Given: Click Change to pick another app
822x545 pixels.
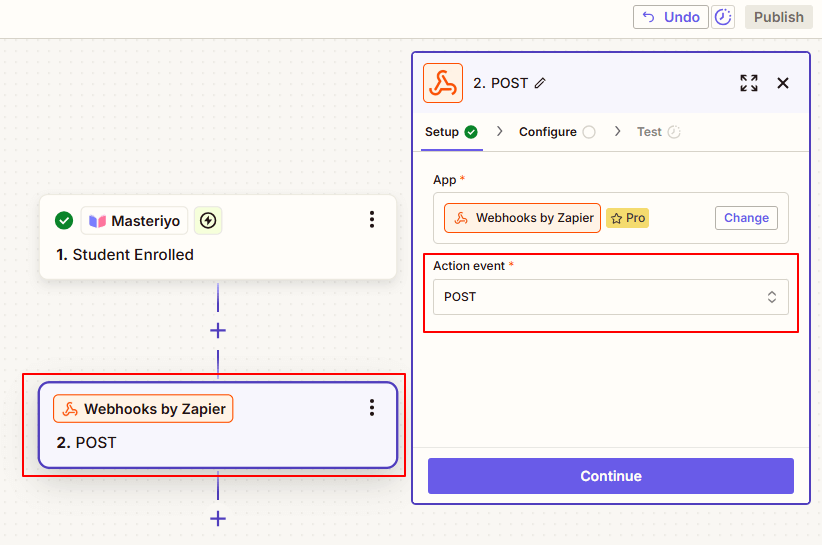Looking at the screenshot, I should [746, 218].
